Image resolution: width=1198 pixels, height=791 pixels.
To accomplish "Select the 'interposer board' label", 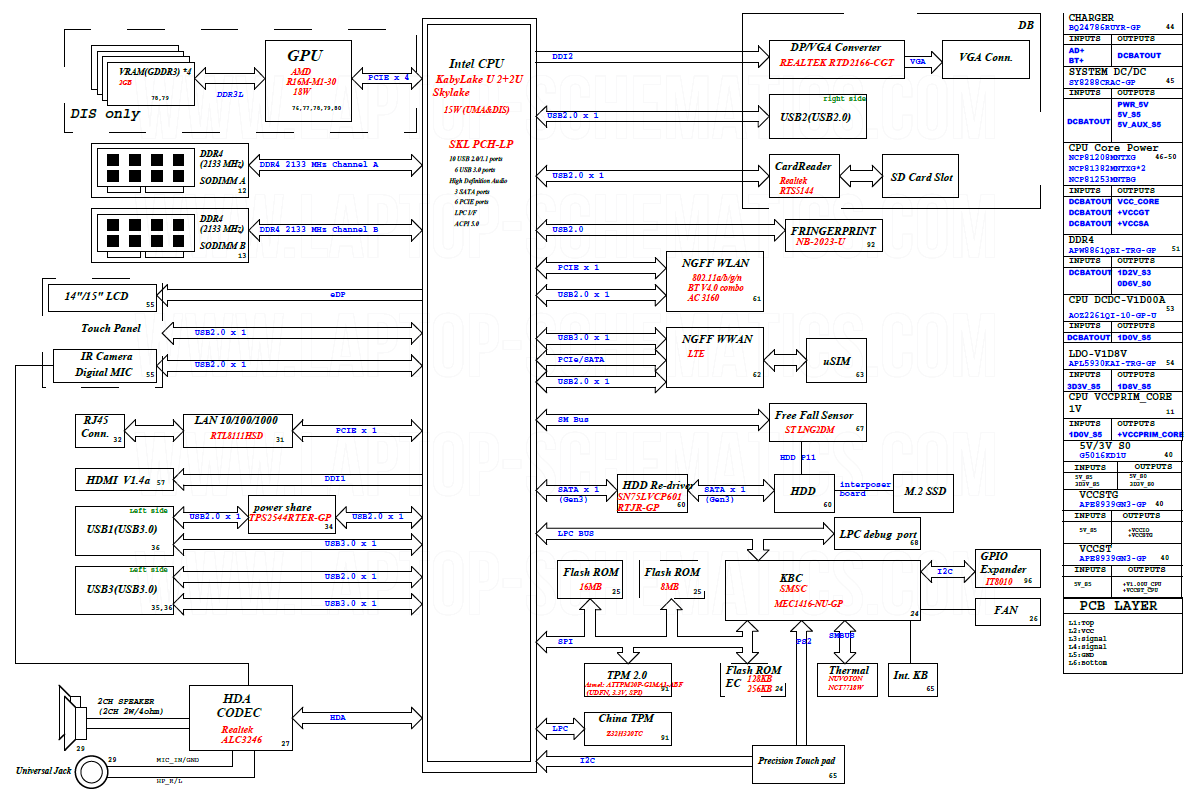I will click(865, 489).
